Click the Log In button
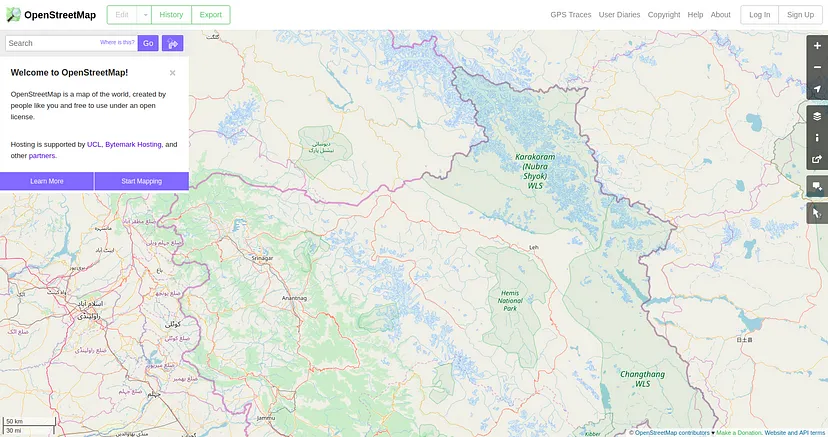The image size is (828, 437). (759, 15)
